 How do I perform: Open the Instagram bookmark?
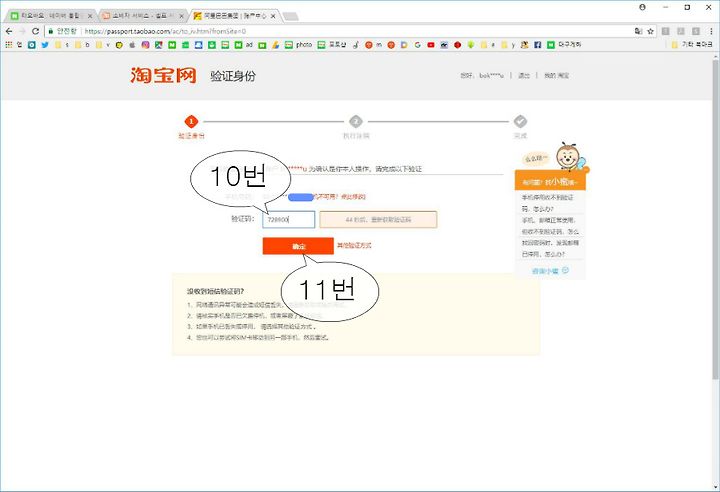point(146,45)
